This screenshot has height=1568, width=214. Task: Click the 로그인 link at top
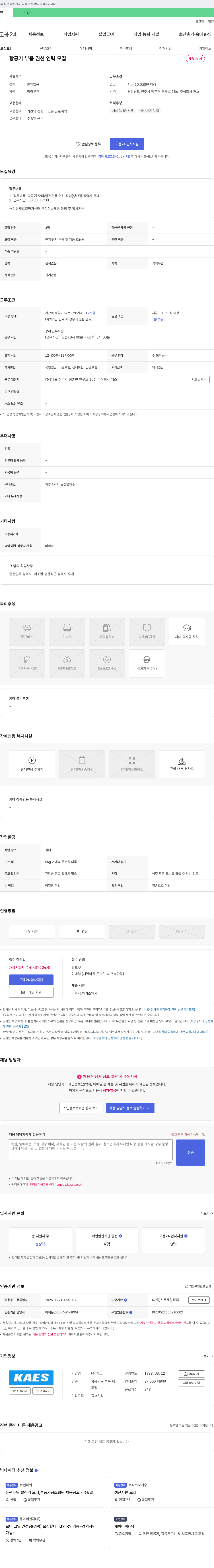click(x=200, y=21)
